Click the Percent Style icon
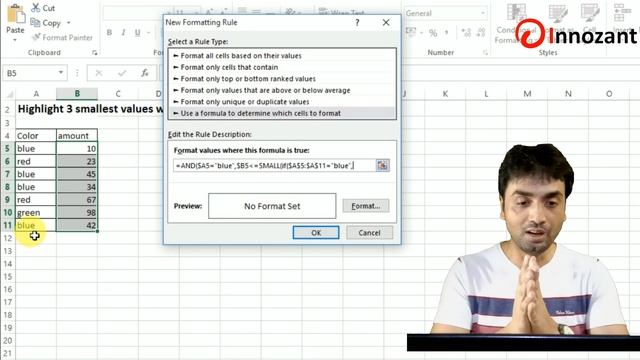Screen dimensions: 640x360 pos(433,33)
